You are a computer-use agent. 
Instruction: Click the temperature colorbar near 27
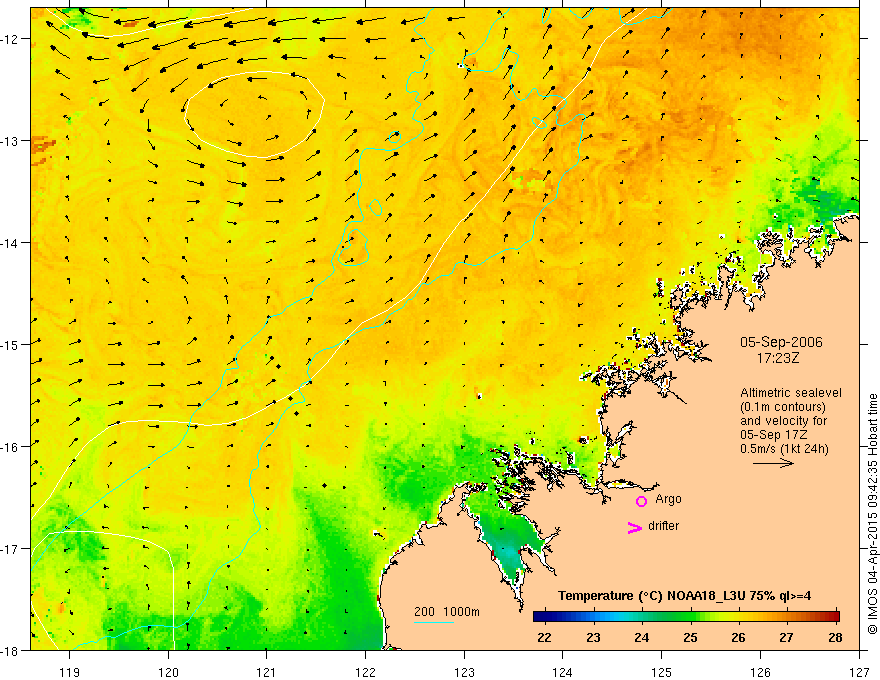click(x=786, y=617)
